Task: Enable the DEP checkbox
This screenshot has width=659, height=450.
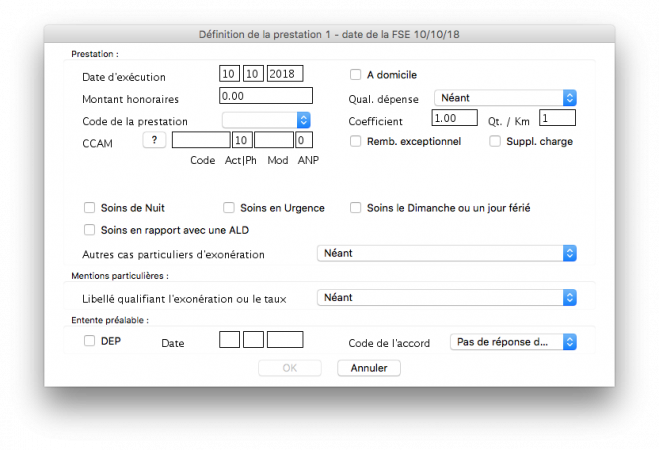Action: click(89, 340)
